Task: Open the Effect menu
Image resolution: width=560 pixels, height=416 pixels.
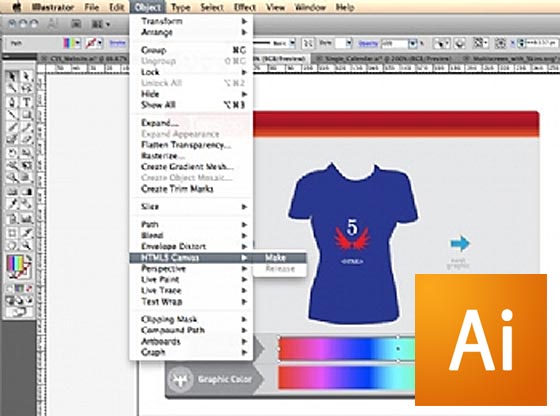Action: (245, 7)
